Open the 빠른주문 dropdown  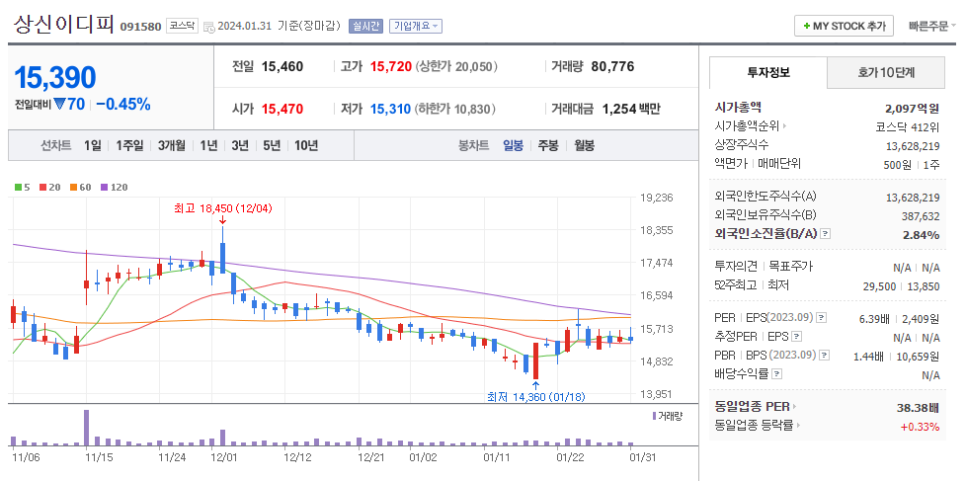tap(932, 26)
